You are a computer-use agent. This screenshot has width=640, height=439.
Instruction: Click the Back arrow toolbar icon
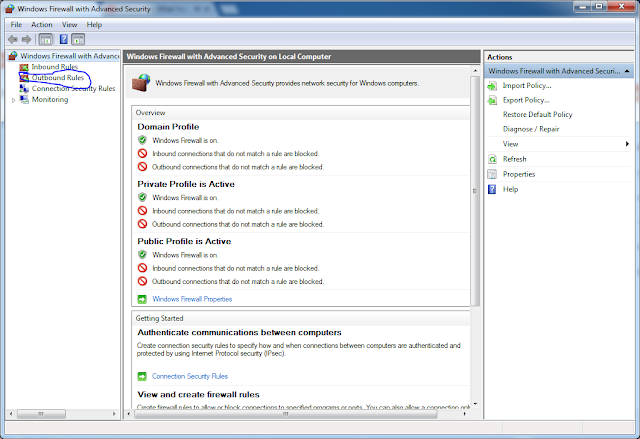point(13,40)
